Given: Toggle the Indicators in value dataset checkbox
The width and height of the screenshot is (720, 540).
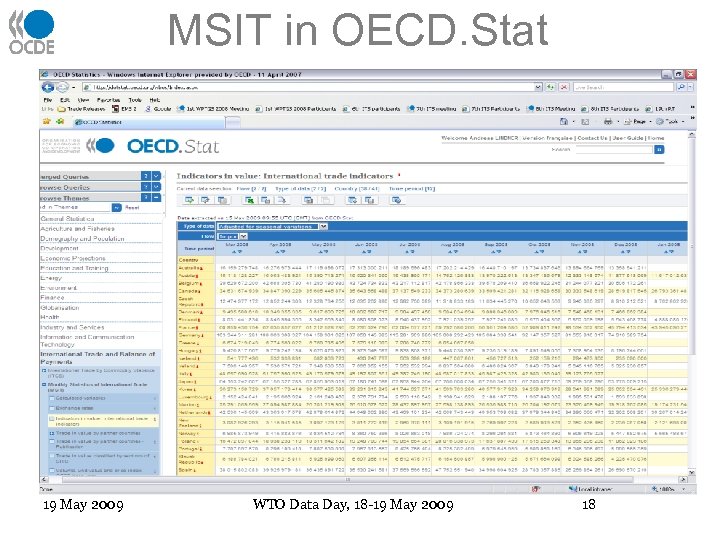Looking at the screenshot, I should pyautogui.click(x=52, y=419).
